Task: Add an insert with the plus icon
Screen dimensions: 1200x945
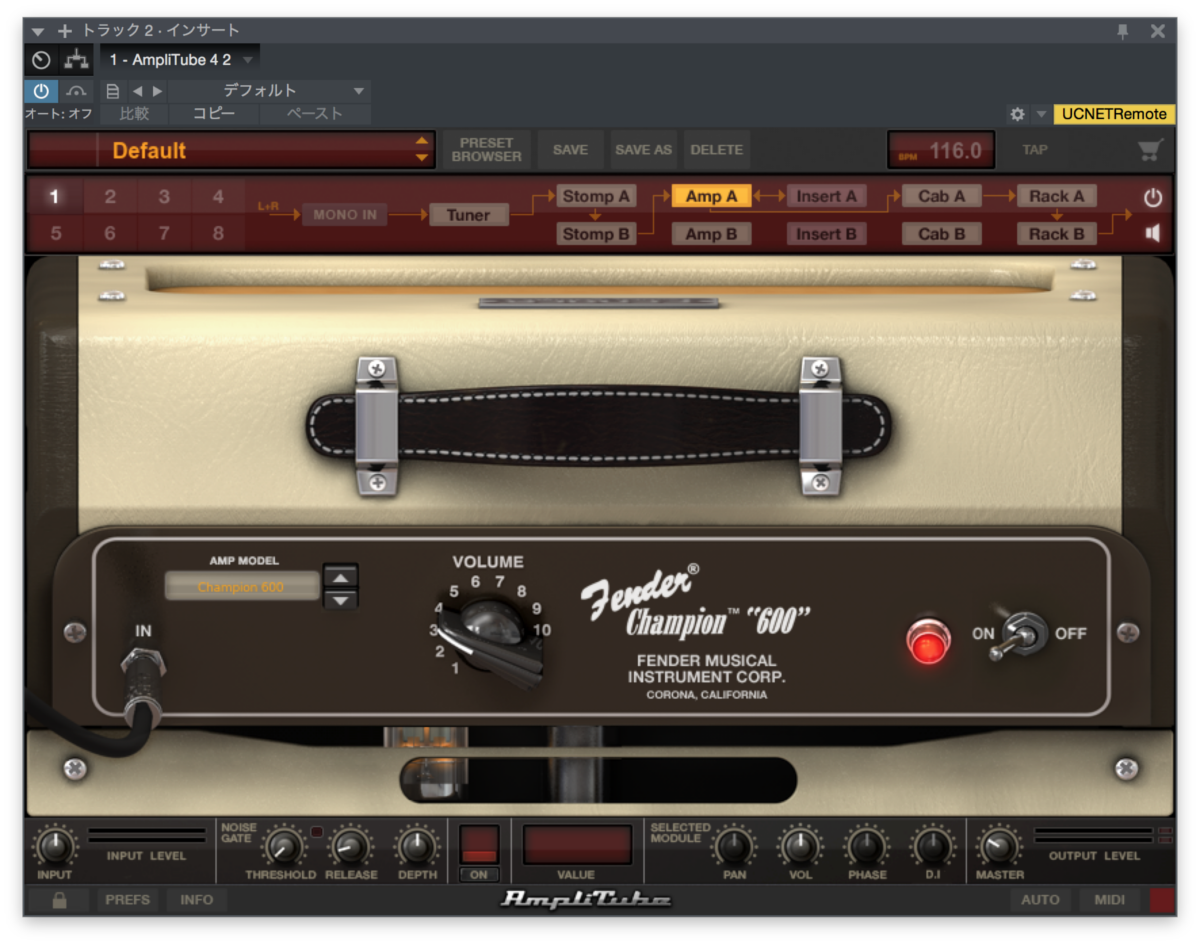Action: [65, 31]
